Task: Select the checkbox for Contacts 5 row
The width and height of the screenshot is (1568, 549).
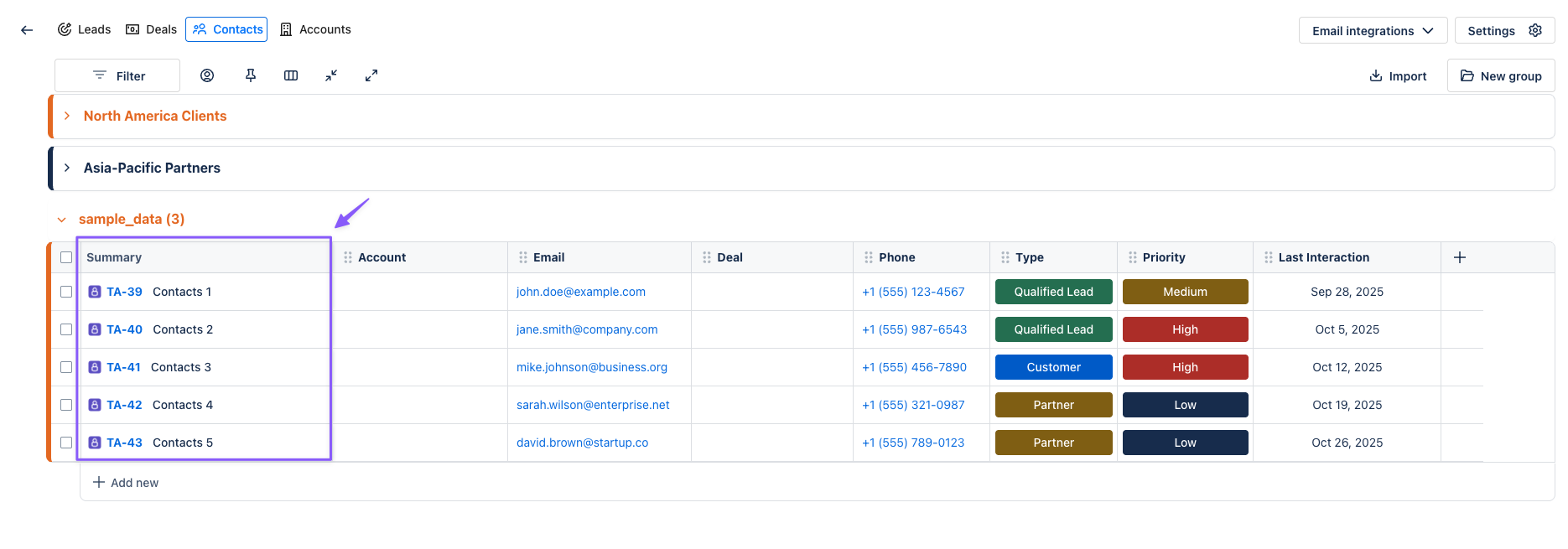Action: 66,443
